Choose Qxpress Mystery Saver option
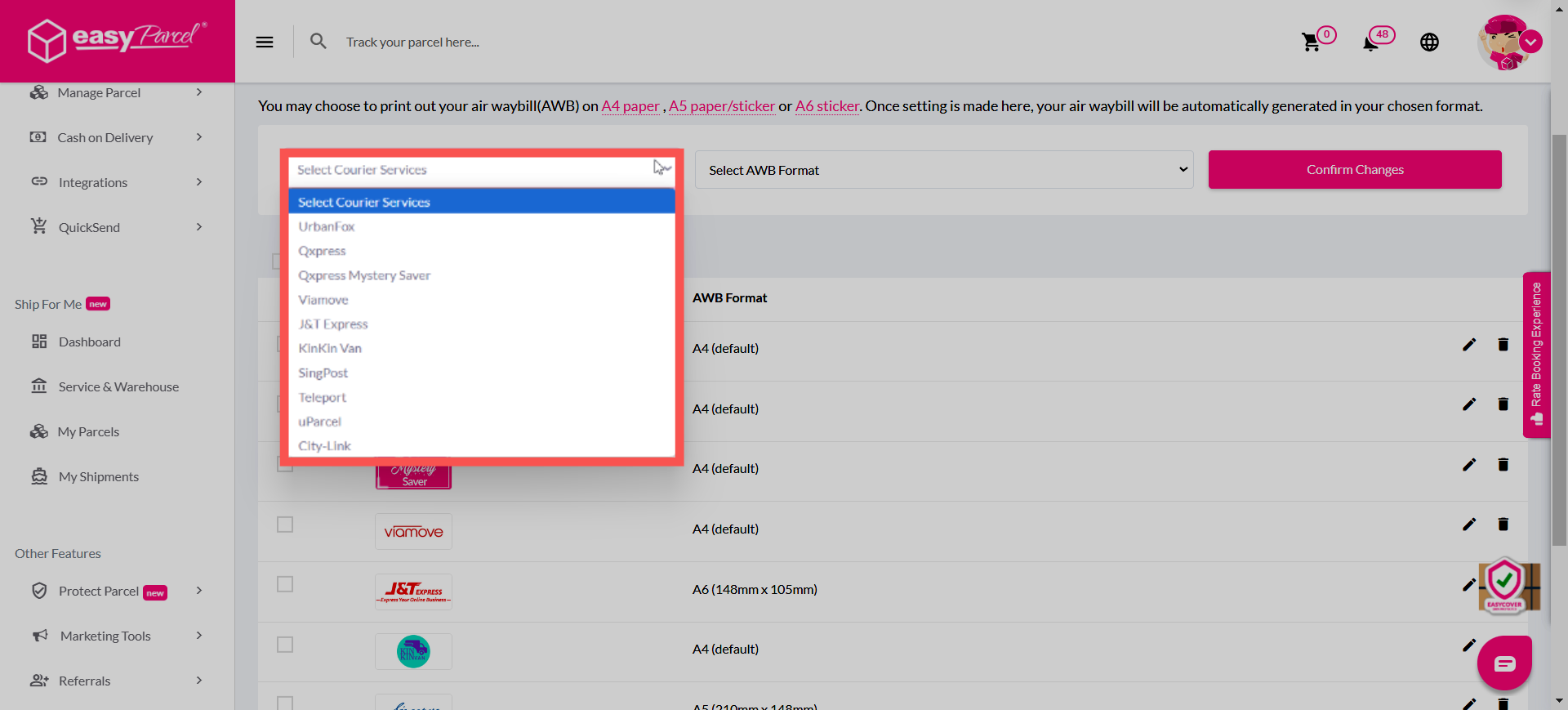The image size is (1568, 710). tap(482, 275)
